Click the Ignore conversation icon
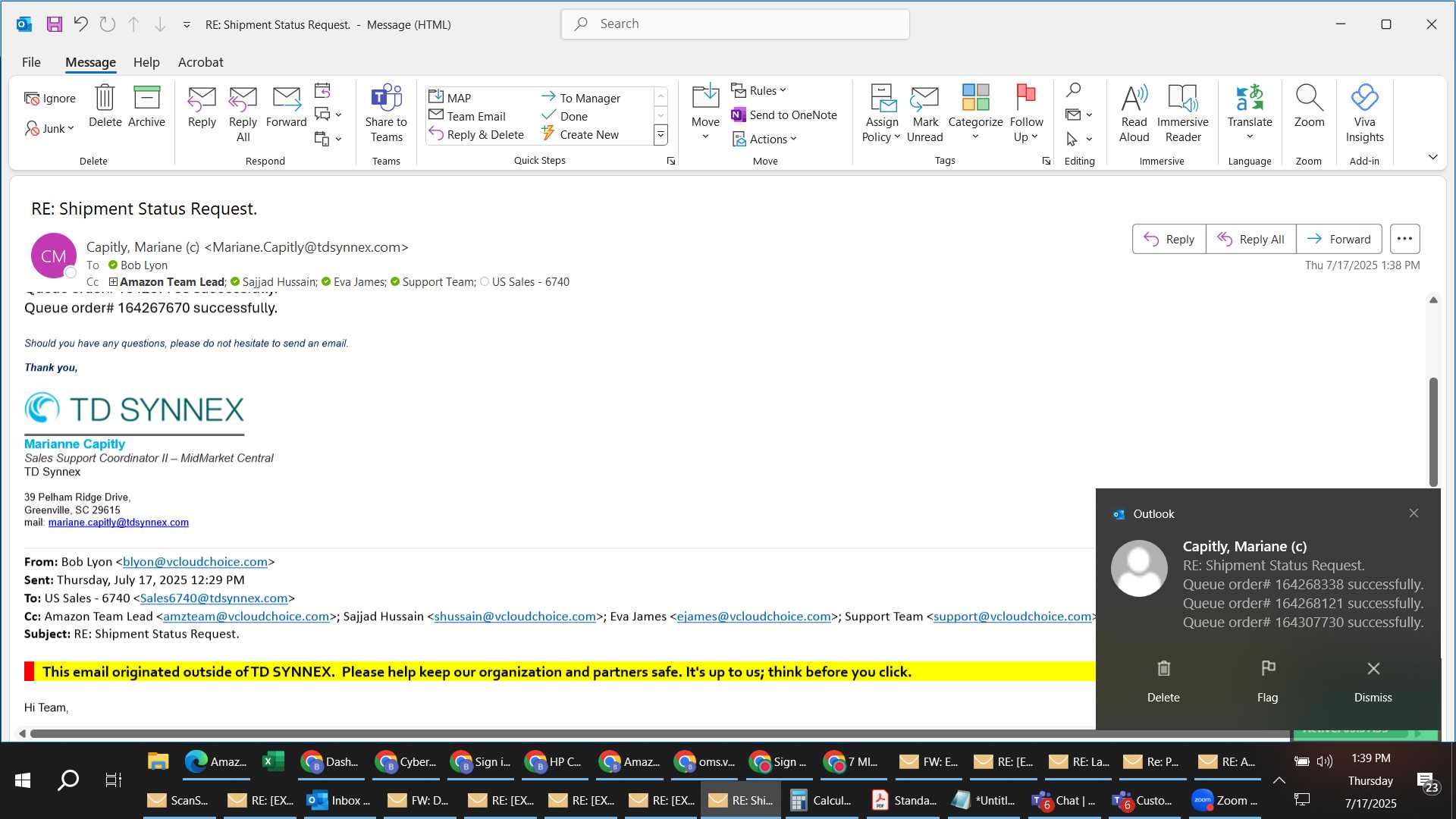 coord(50,98)
